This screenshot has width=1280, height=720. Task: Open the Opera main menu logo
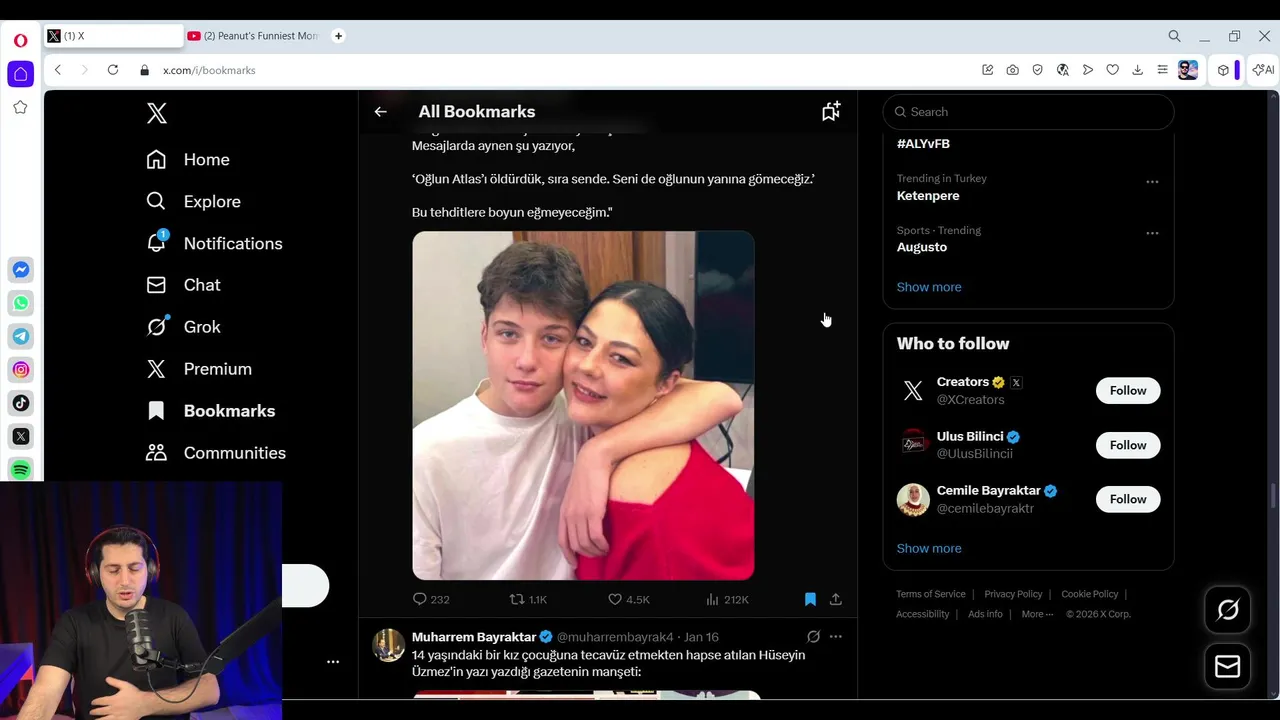click(20, 41)
